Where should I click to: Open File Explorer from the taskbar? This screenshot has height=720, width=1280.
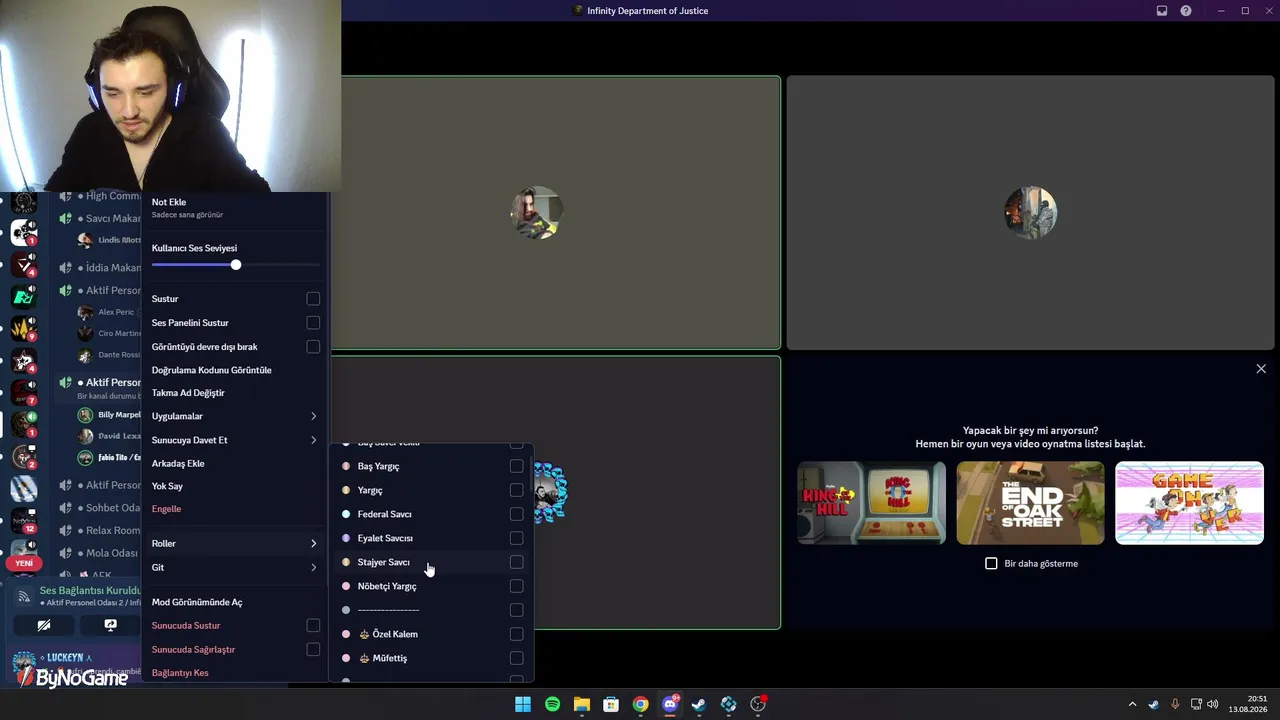click(x=581, y=704)
